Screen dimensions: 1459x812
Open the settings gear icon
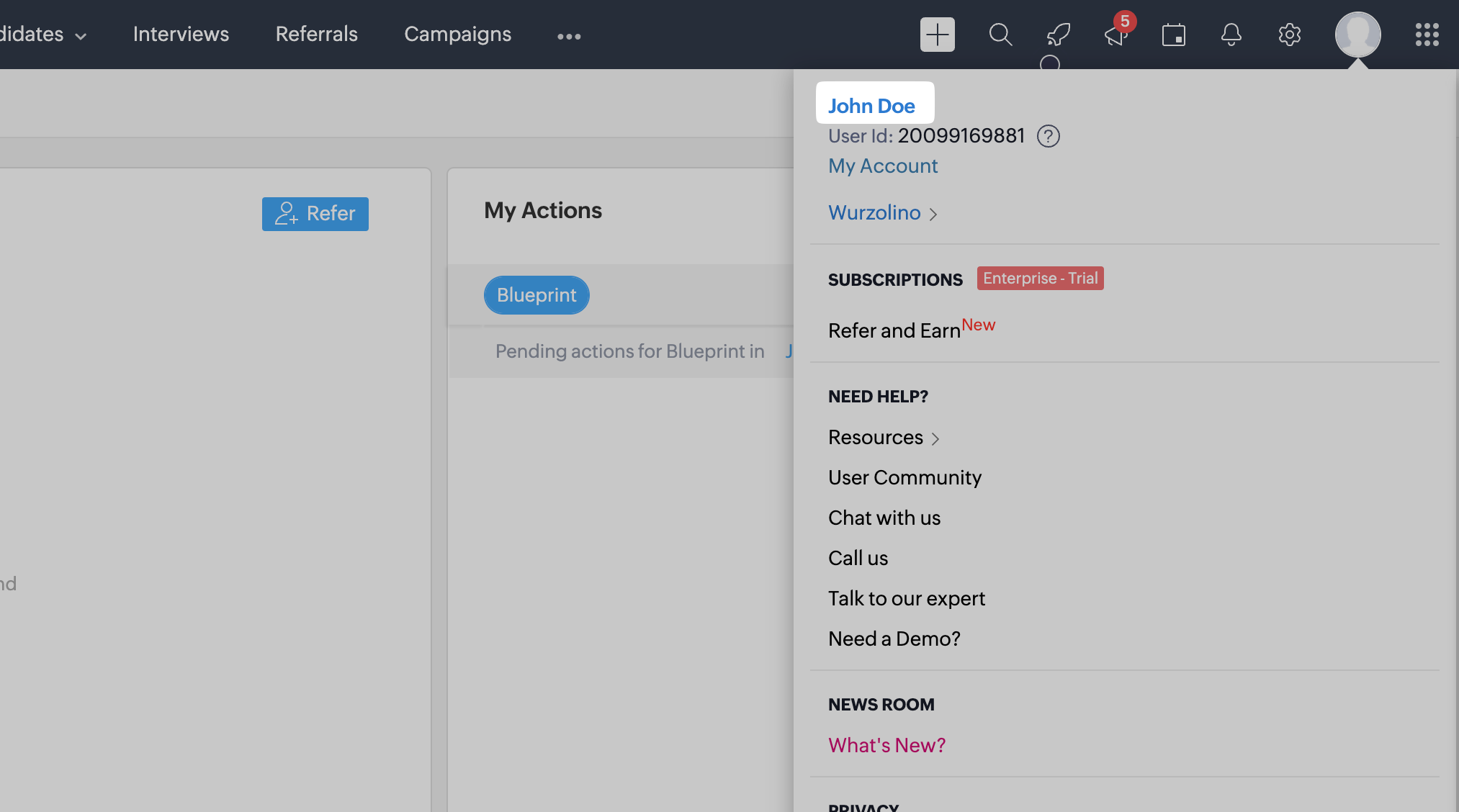tap(1289, 35)
